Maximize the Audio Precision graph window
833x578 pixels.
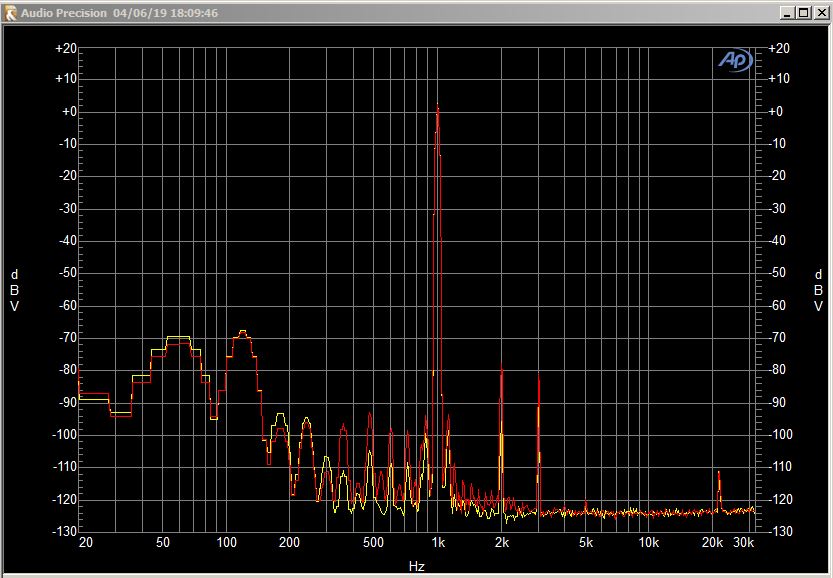coord(804,13)
